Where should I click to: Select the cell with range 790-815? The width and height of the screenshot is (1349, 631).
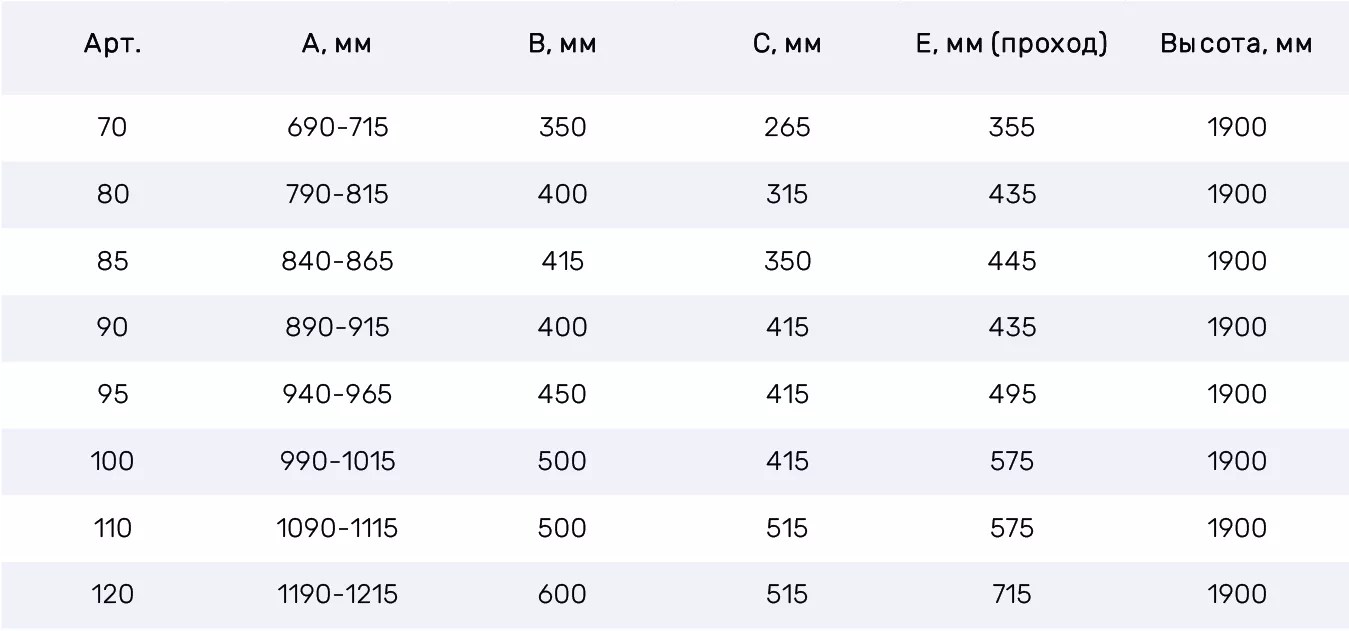337,194
